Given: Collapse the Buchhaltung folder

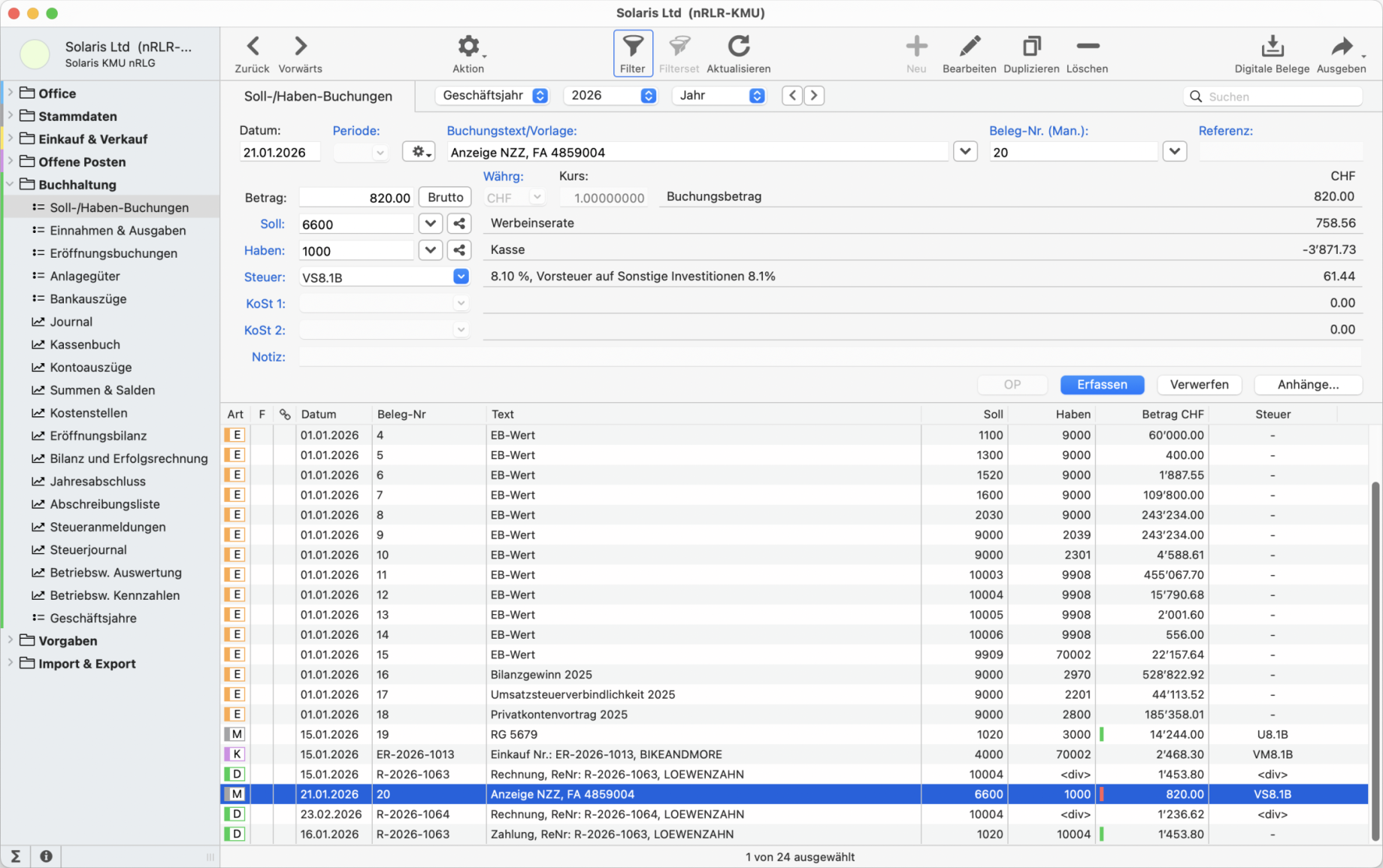Looking at the screenshot, I should point(11,185).
